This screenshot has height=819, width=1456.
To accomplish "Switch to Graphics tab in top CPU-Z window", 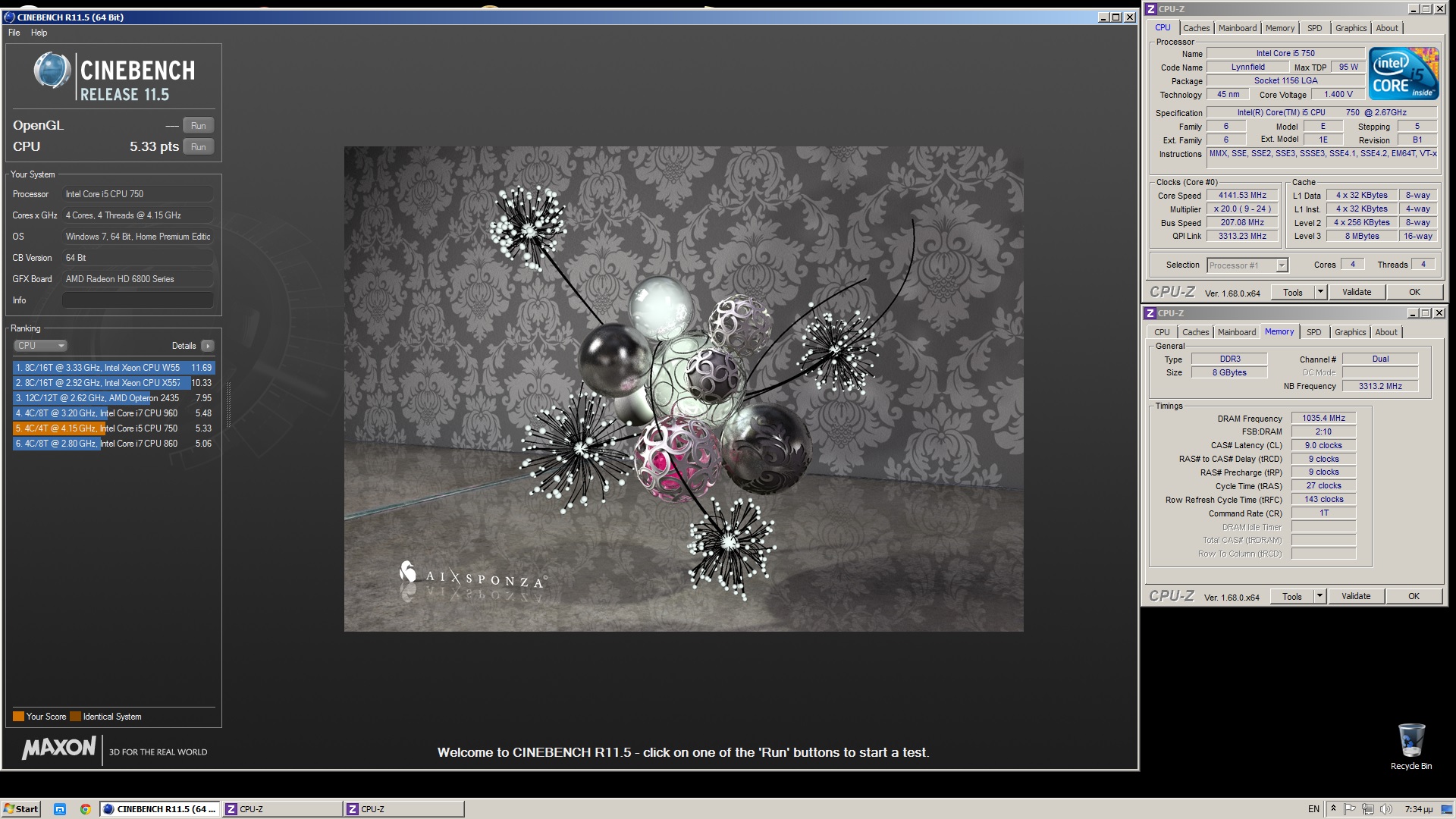I will point(1351,28).
